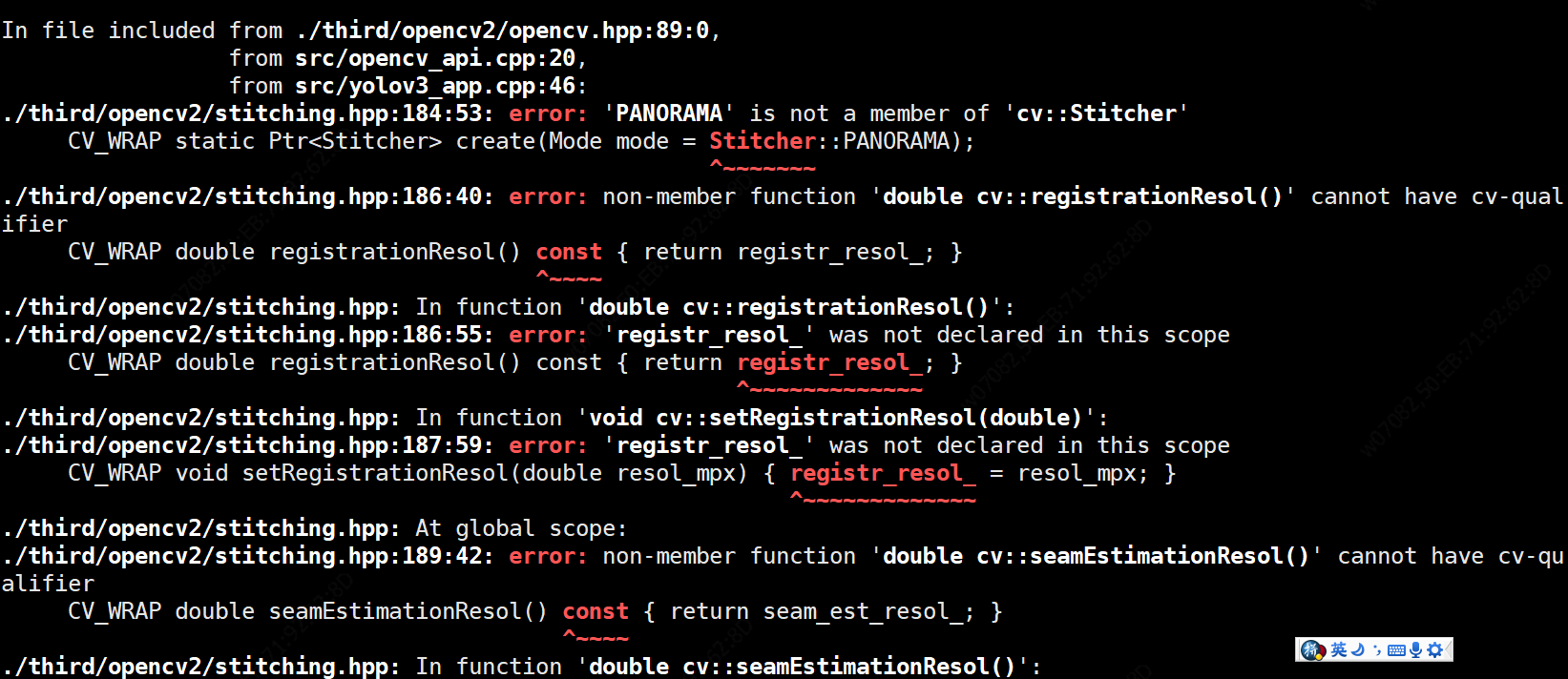
Task: Click 'Ptr<Stitcher>' in the static create line
Action: 355,141
